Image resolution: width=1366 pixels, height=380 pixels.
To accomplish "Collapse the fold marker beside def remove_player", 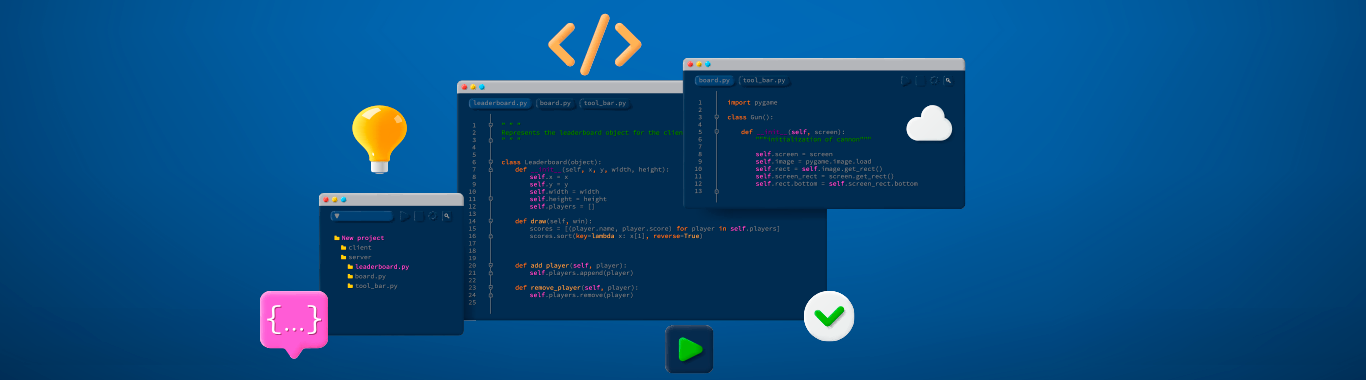I will point(491,287).
